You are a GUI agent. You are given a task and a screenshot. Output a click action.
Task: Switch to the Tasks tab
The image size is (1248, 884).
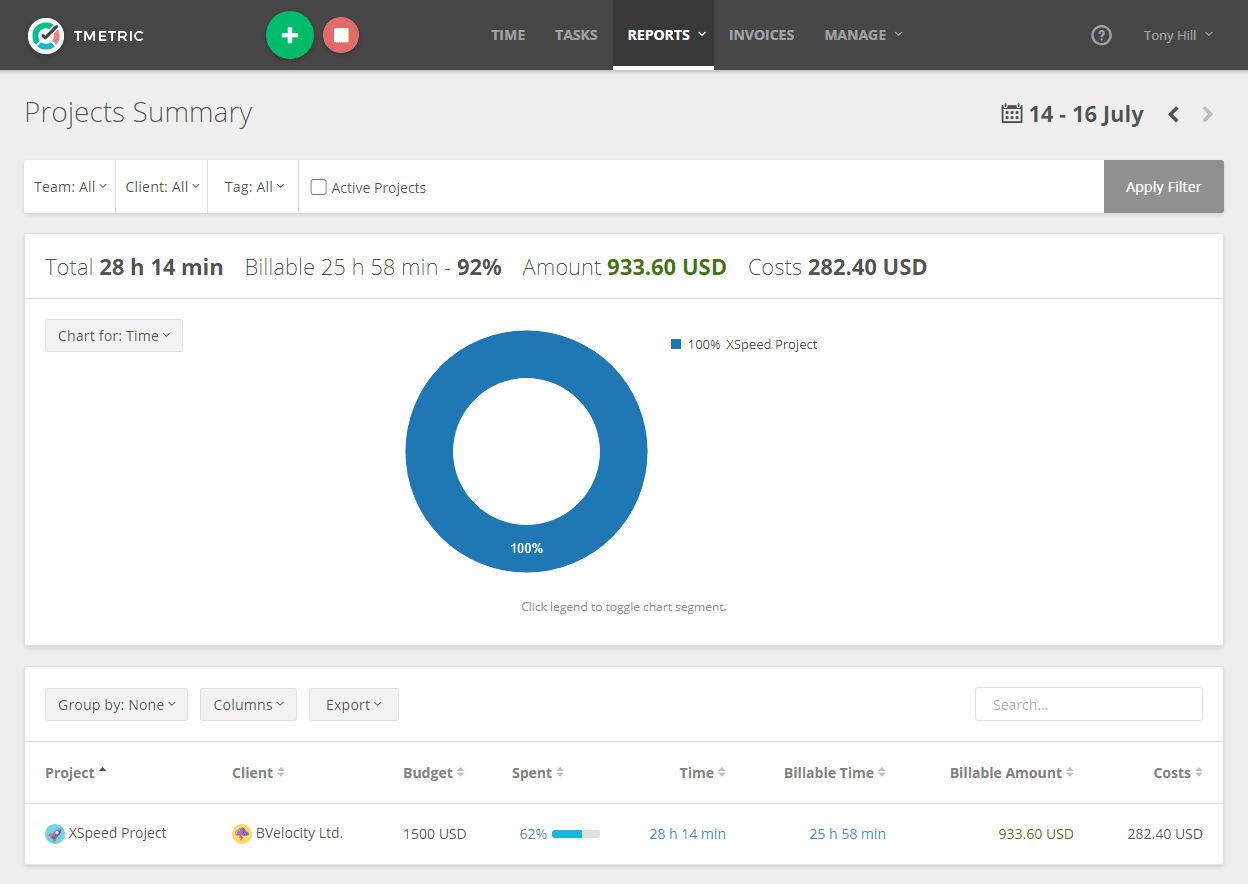pyautogui.click(x=576, y=35)
